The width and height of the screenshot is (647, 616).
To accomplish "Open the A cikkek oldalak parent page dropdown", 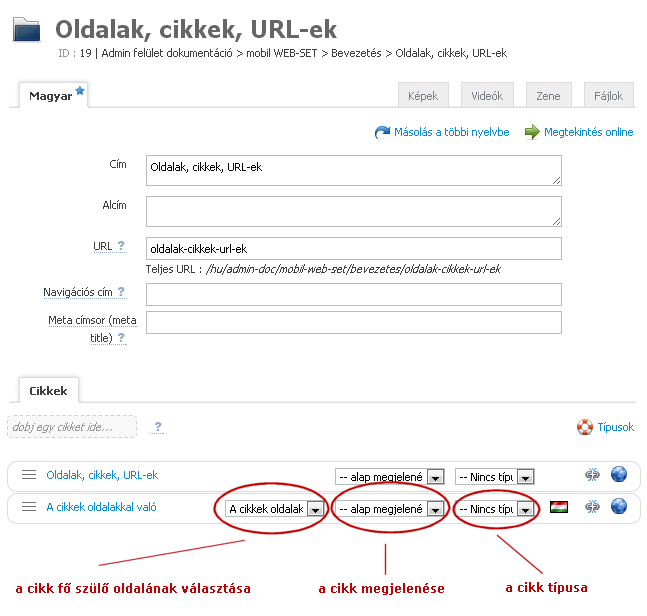I will [274, 509].
